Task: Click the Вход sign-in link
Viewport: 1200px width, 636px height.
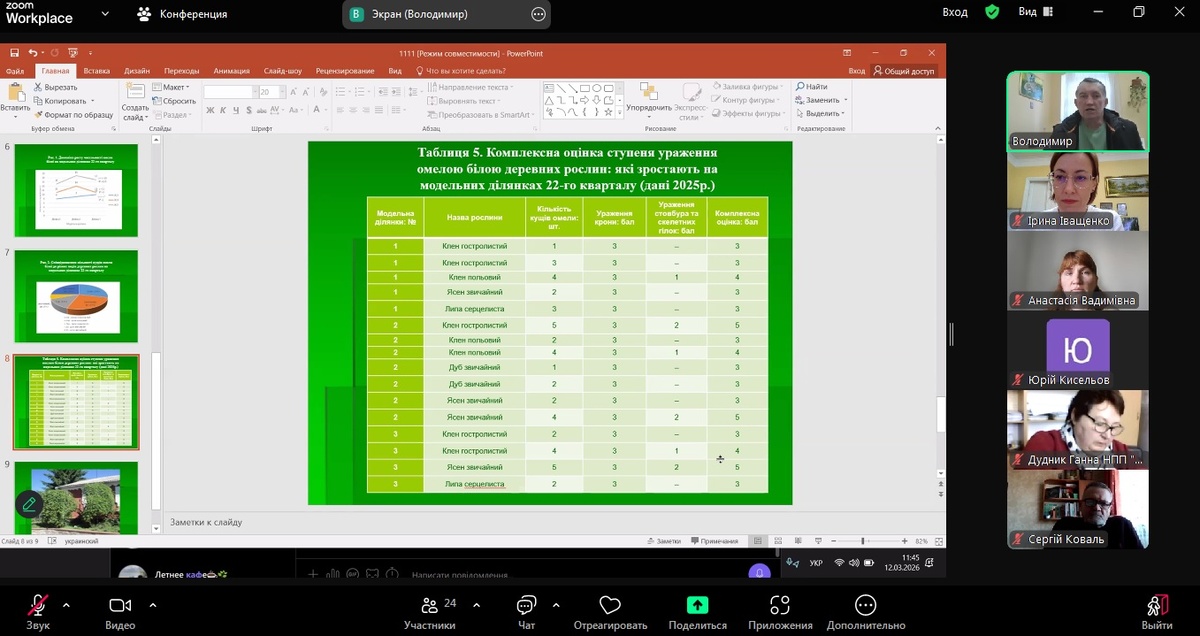Action: (955, 12)
